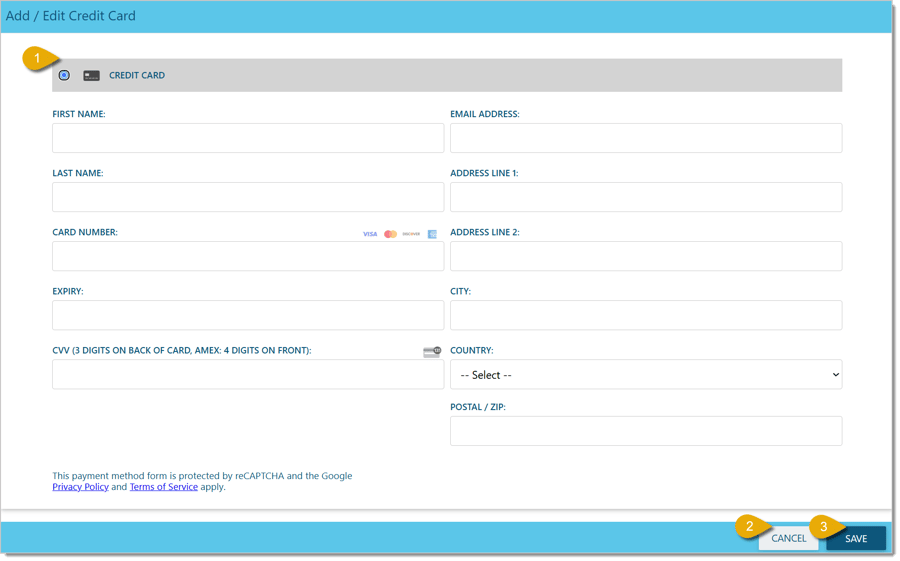Open the Privacy Policy link
Viewport: 900px width, 561px height.
80,487
